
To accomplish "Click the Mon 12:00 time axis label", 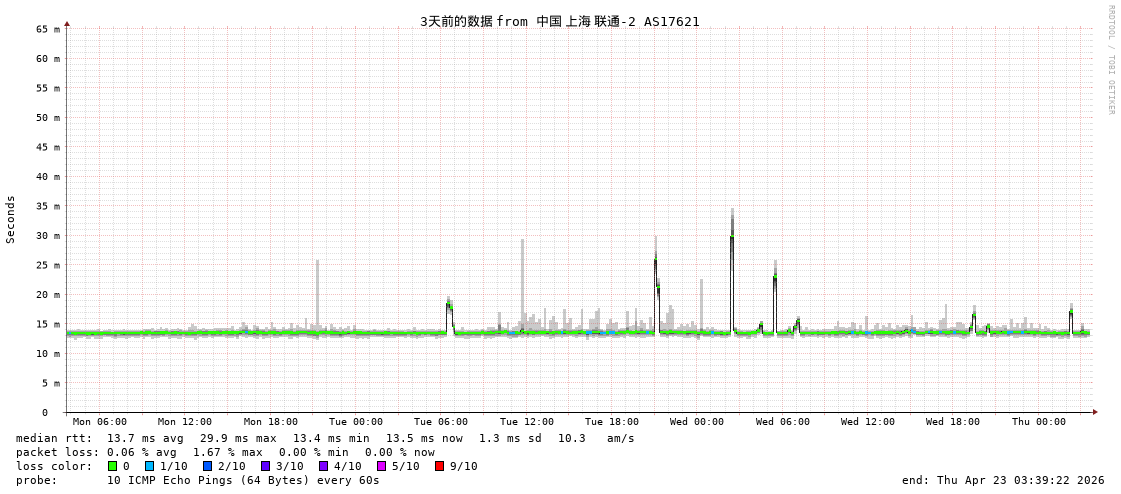I will point(185,422).
